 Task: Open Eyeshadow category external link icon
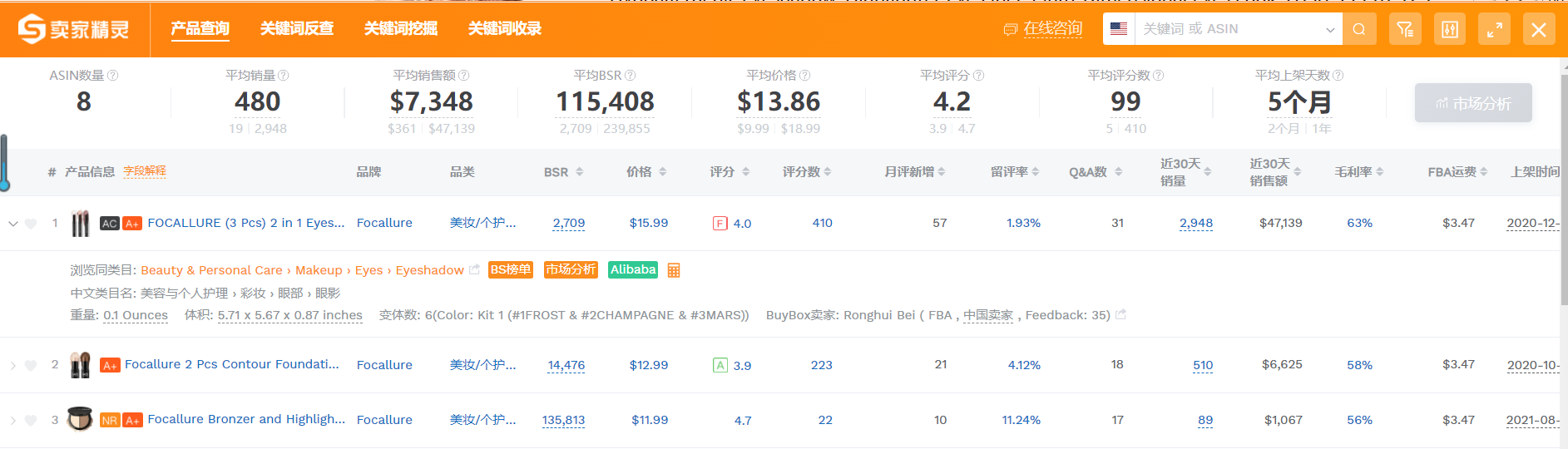(x=474, y=269)
